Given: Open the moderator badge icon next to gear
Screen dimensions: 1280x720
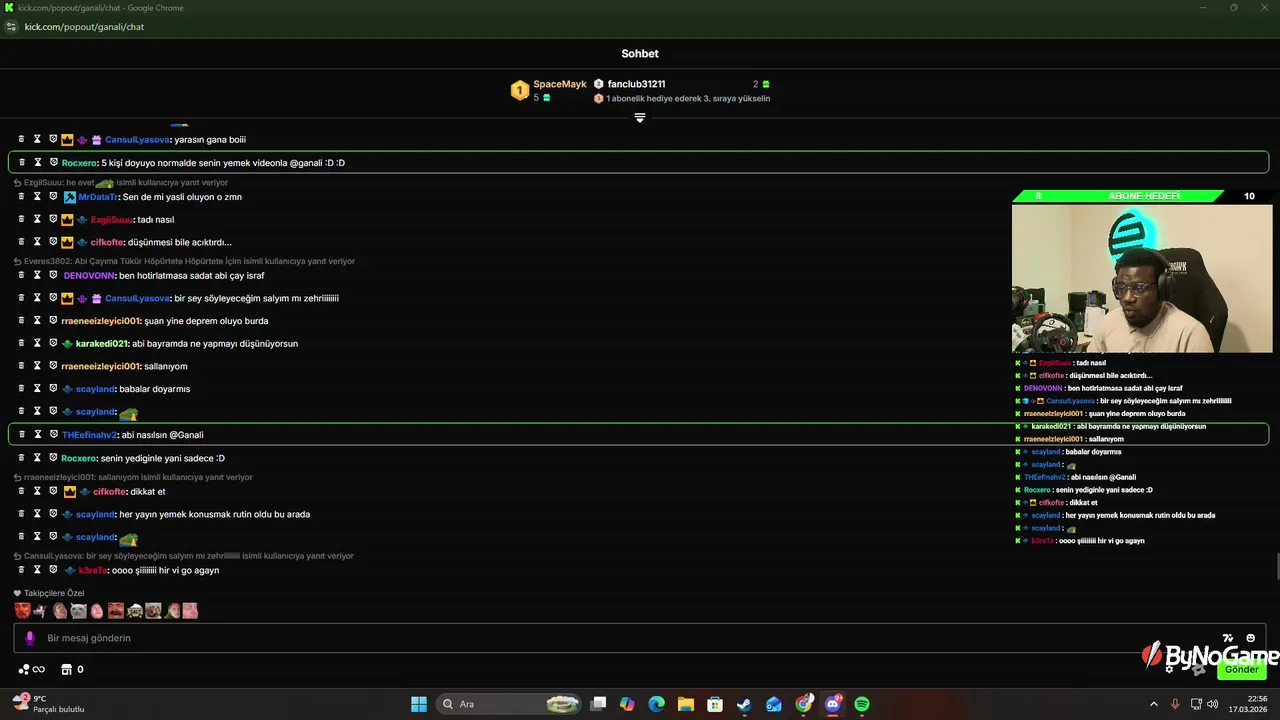Looking at the screenshot, I should pyautogui.click(x=1198, y=669).
